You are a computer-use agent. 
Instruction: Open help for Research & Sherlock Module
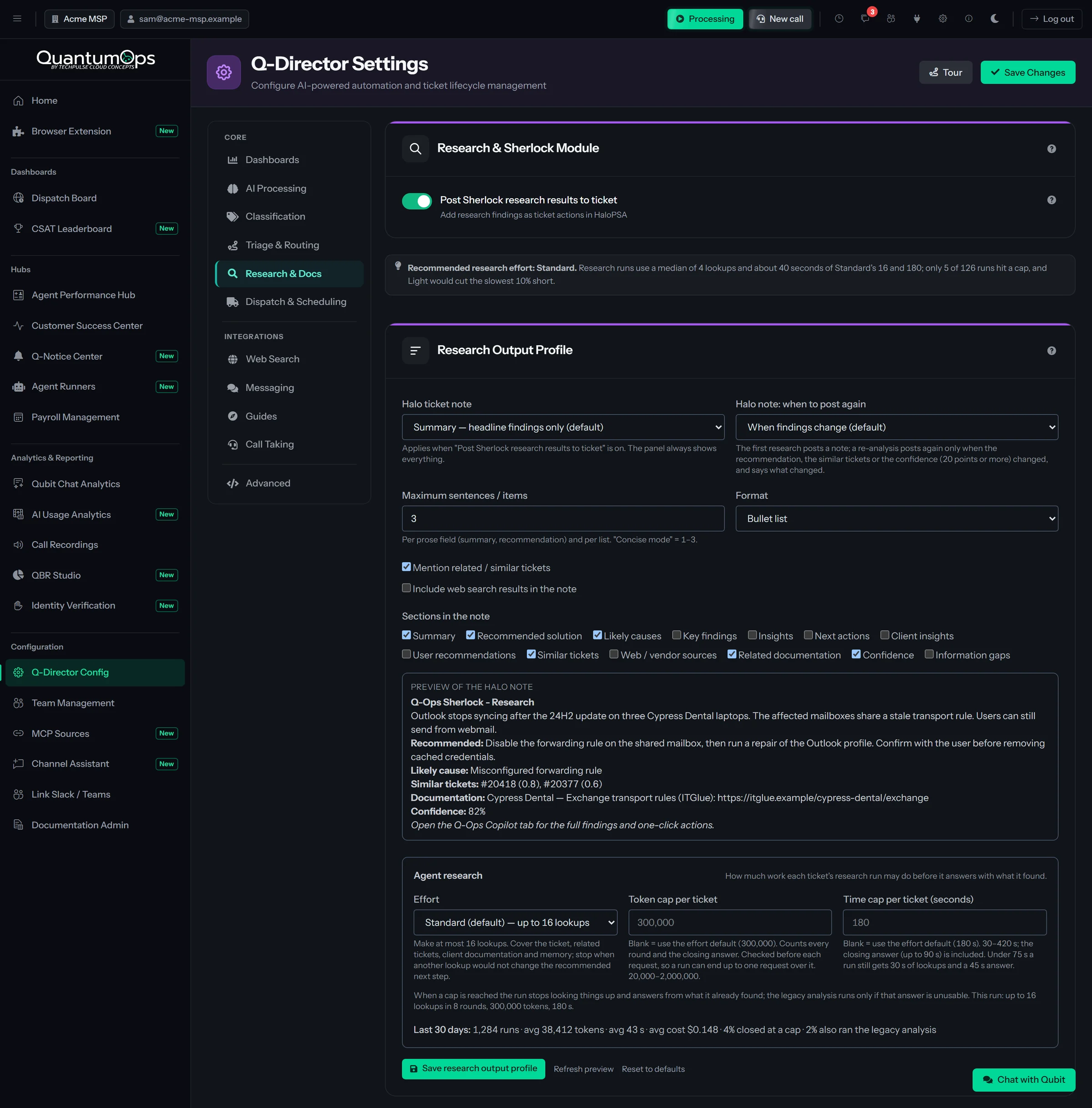point(1052,148)
